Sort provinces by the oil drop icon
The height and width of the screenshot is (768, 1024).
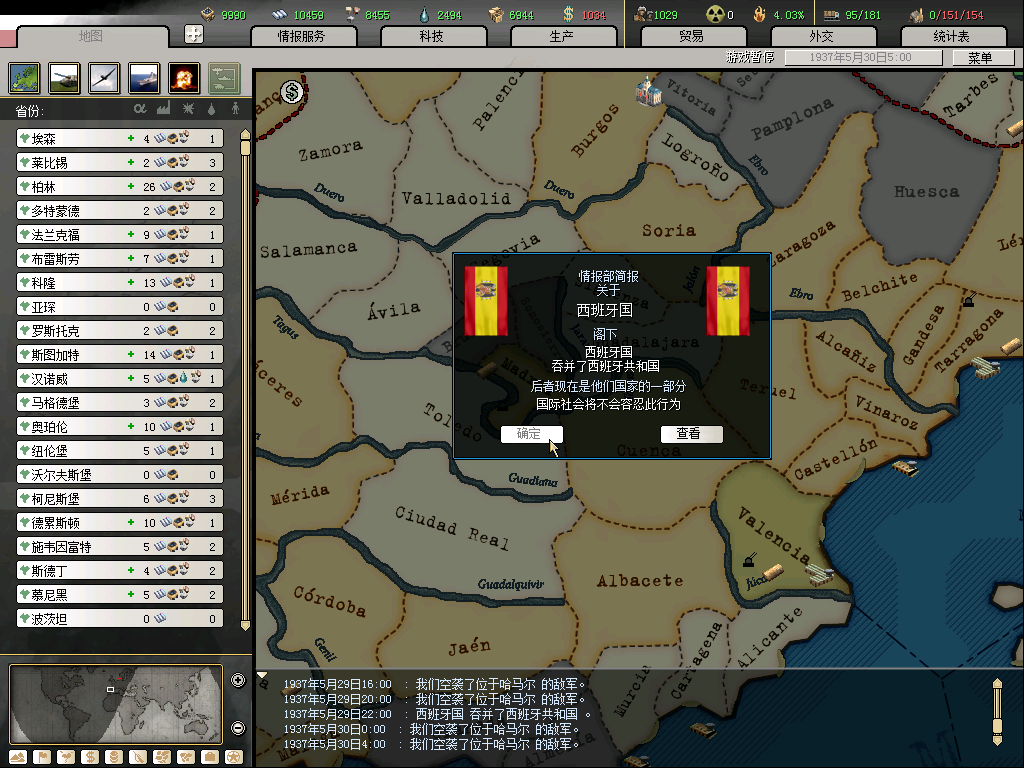pyautogui.click(x=212, y=109)
